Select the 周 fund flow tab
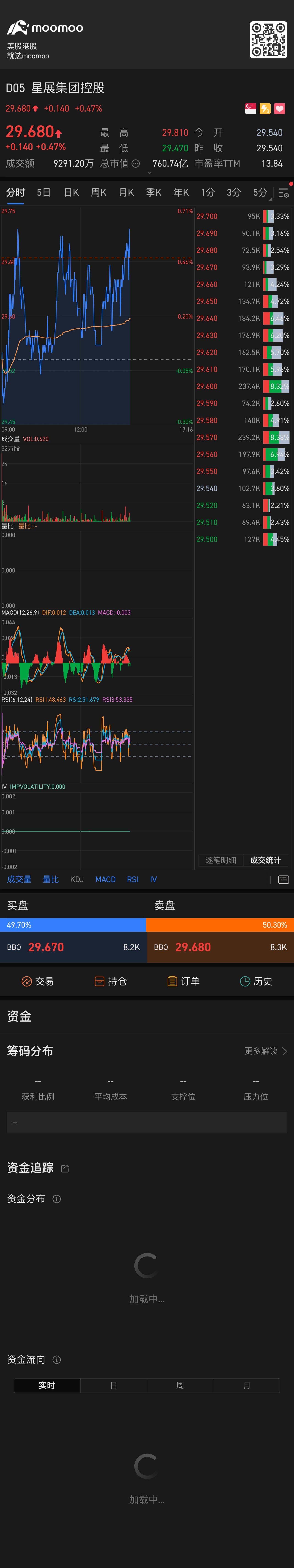Viewport: 294px width, 1568px height. [x=180, y=1385]
